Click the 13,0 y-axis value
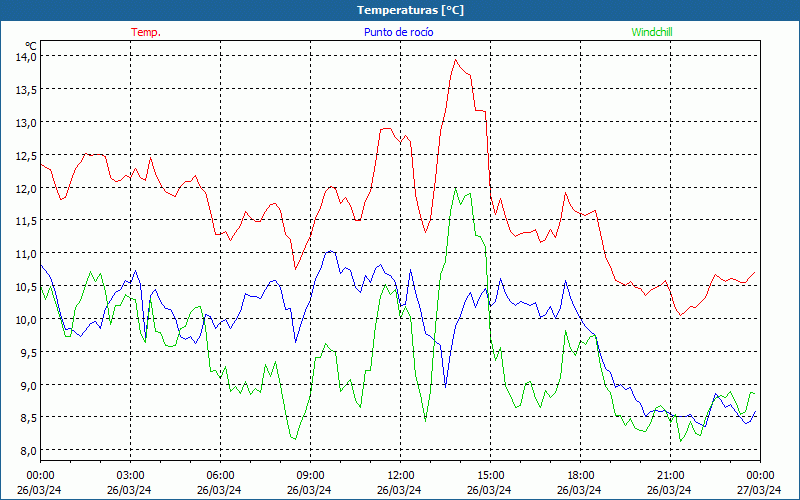The height and width of the screenshot is (500, 800). click(26, 122)
